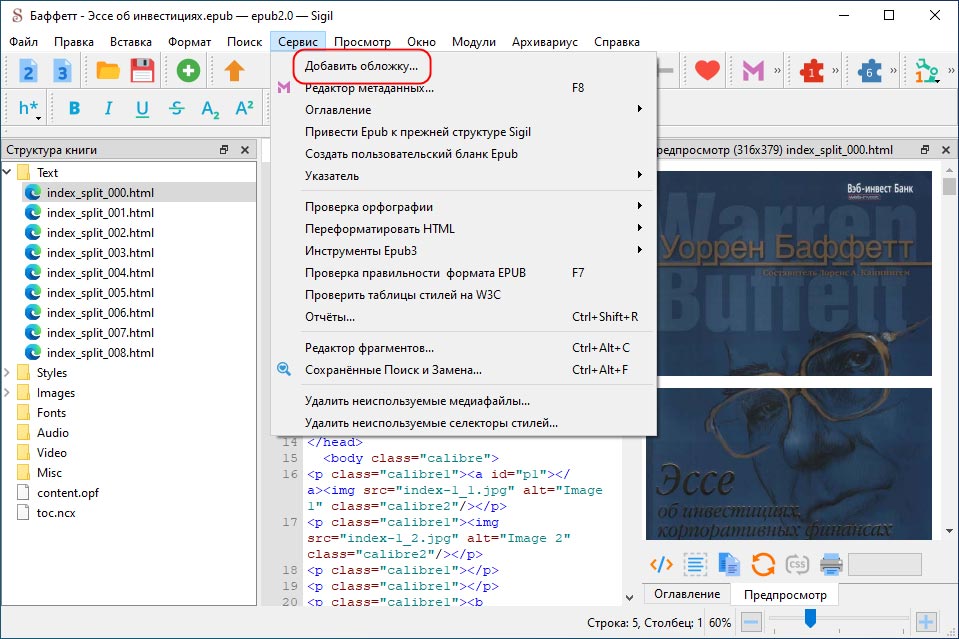Open the h* heading style dropdown
This screenshot has height=639, width=959.
(29, 109)
